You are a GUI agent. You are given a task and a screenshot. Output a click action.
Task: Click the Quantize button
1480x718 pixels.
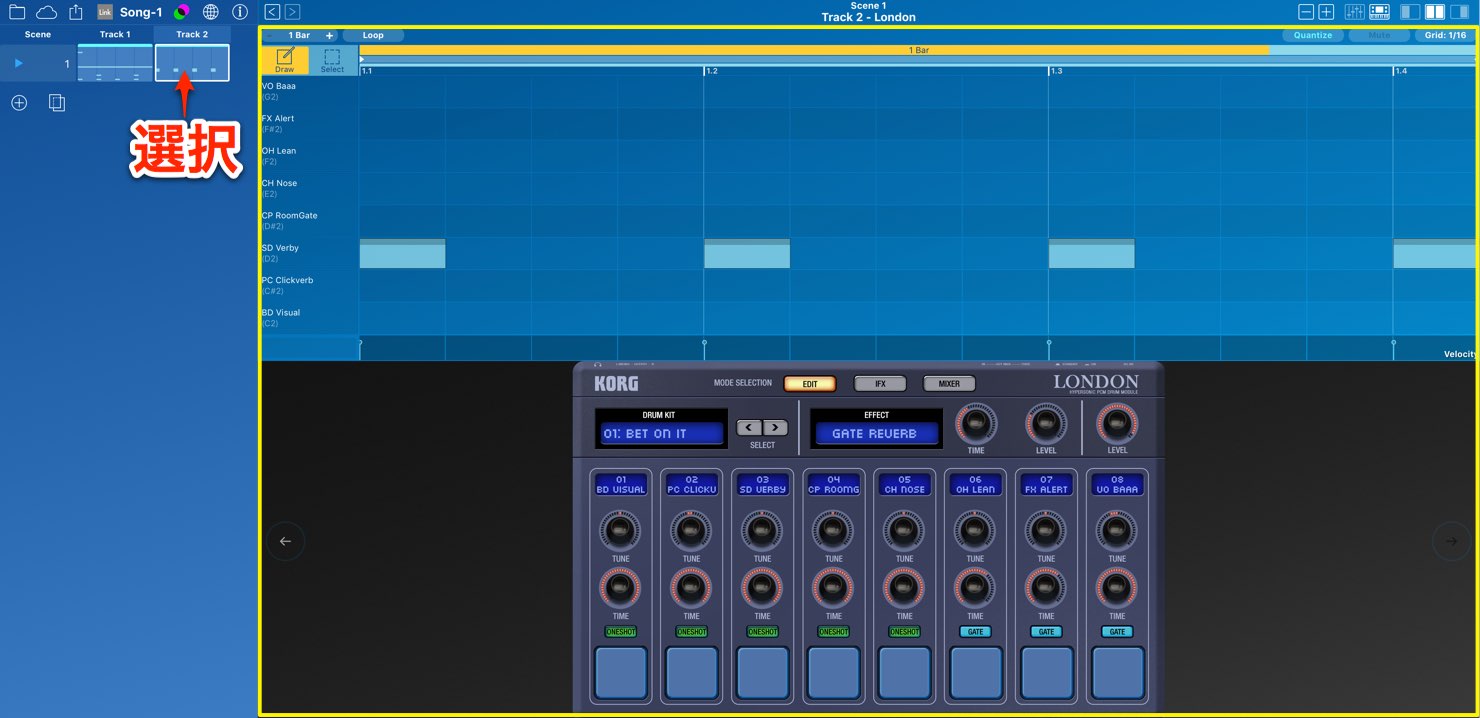coord(1313,35)
